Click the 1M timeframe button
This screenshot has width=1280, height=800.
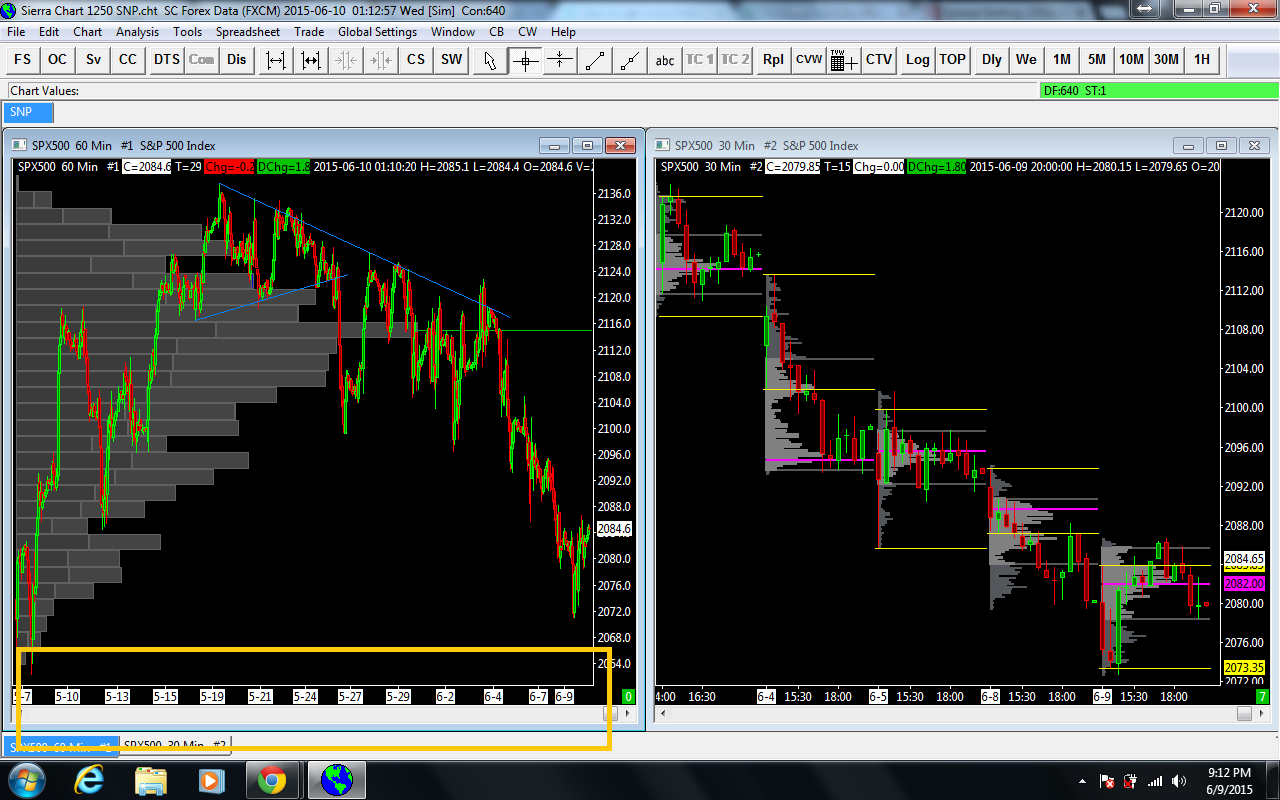tap(1062, 59)
